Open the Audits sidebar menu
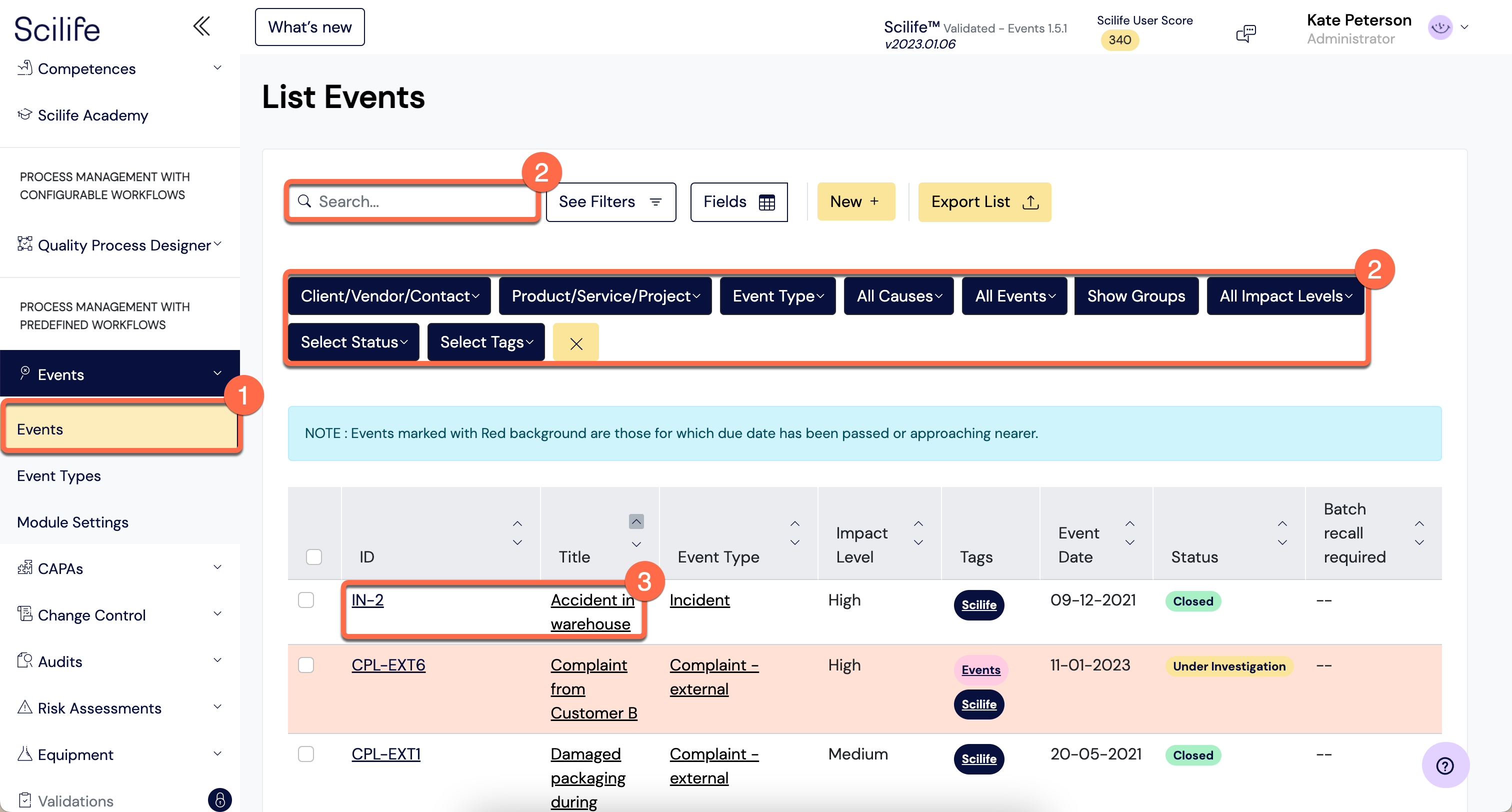1512x812 pixels. (119, 661)
